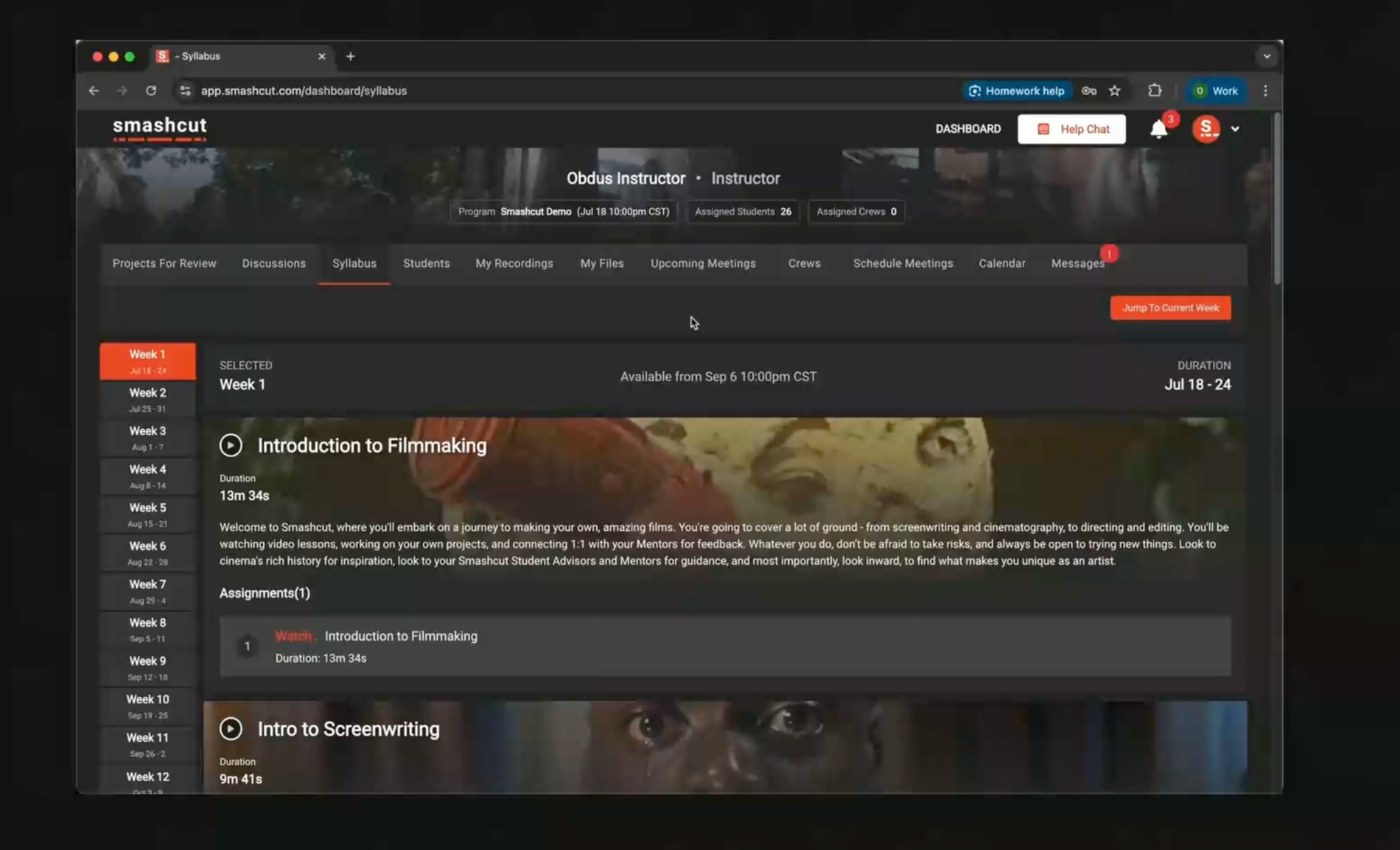
Task: Select Week 5 in the sidebar
Action: [147, 514]
